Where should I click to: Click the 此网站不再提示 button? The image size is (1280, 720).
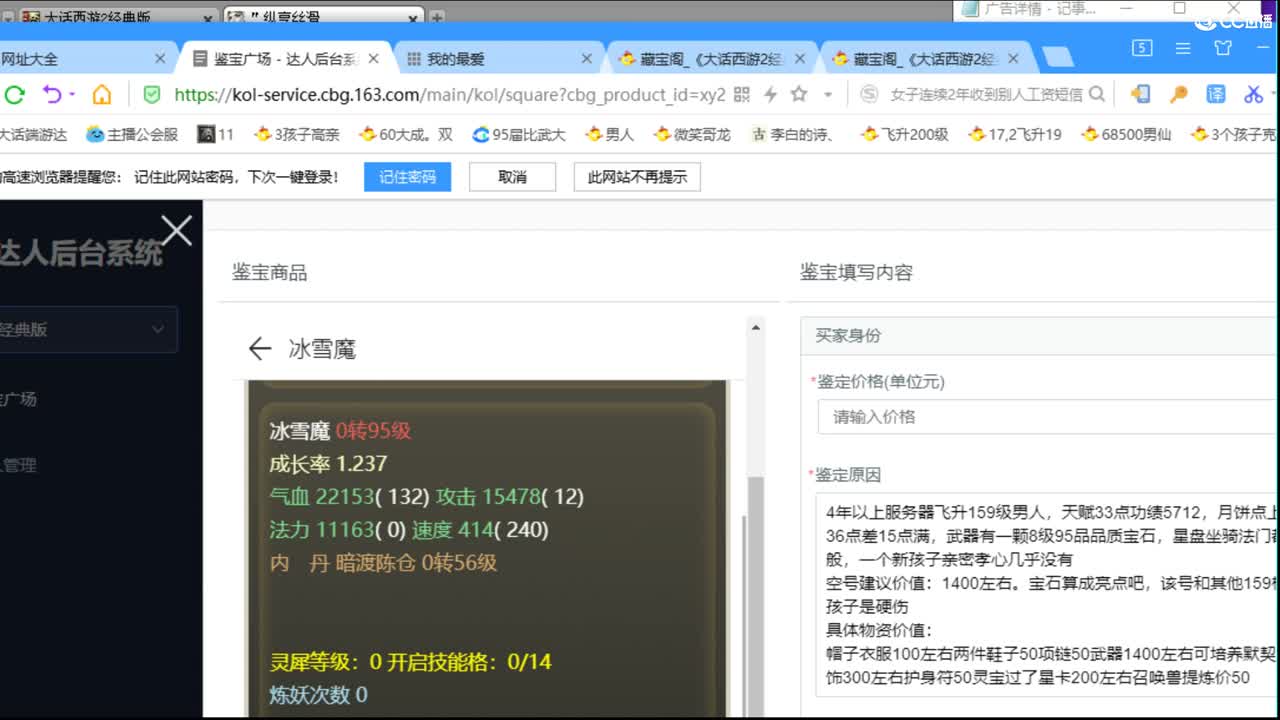click(x=637, y=177)
